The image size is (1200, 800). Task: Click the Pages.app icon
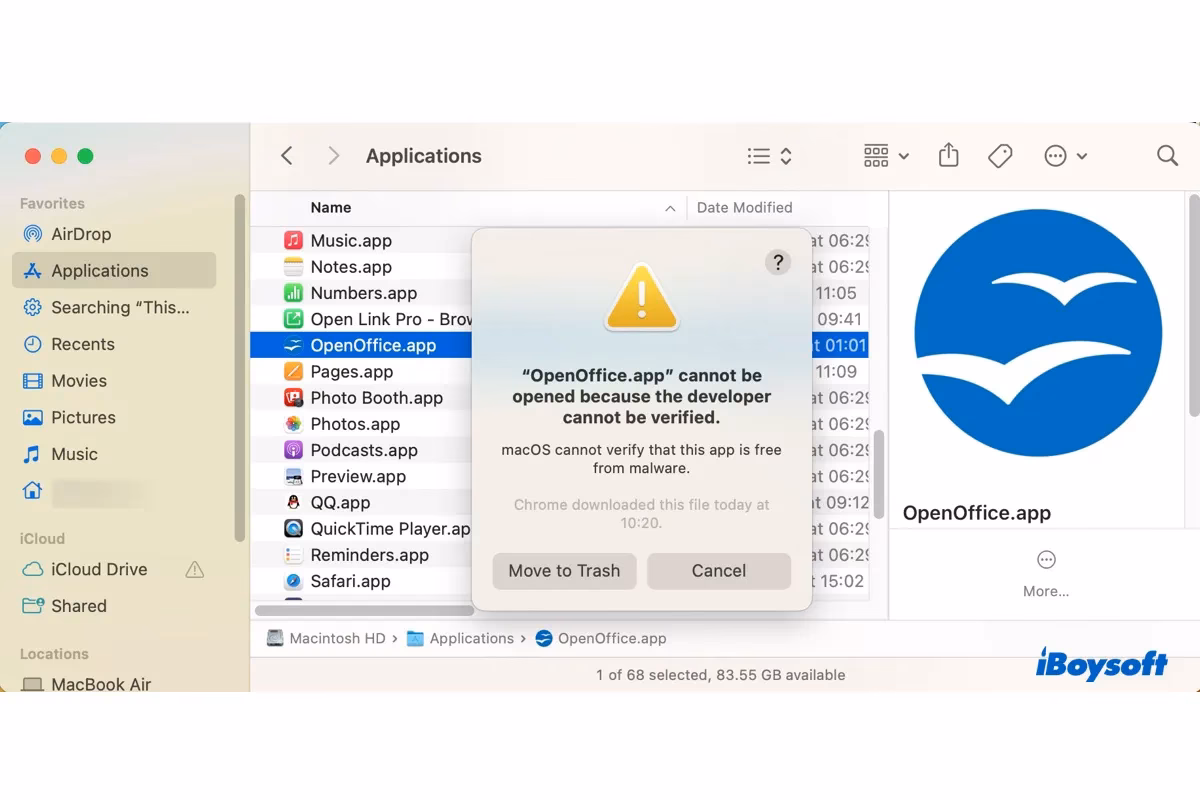(293, 372)
